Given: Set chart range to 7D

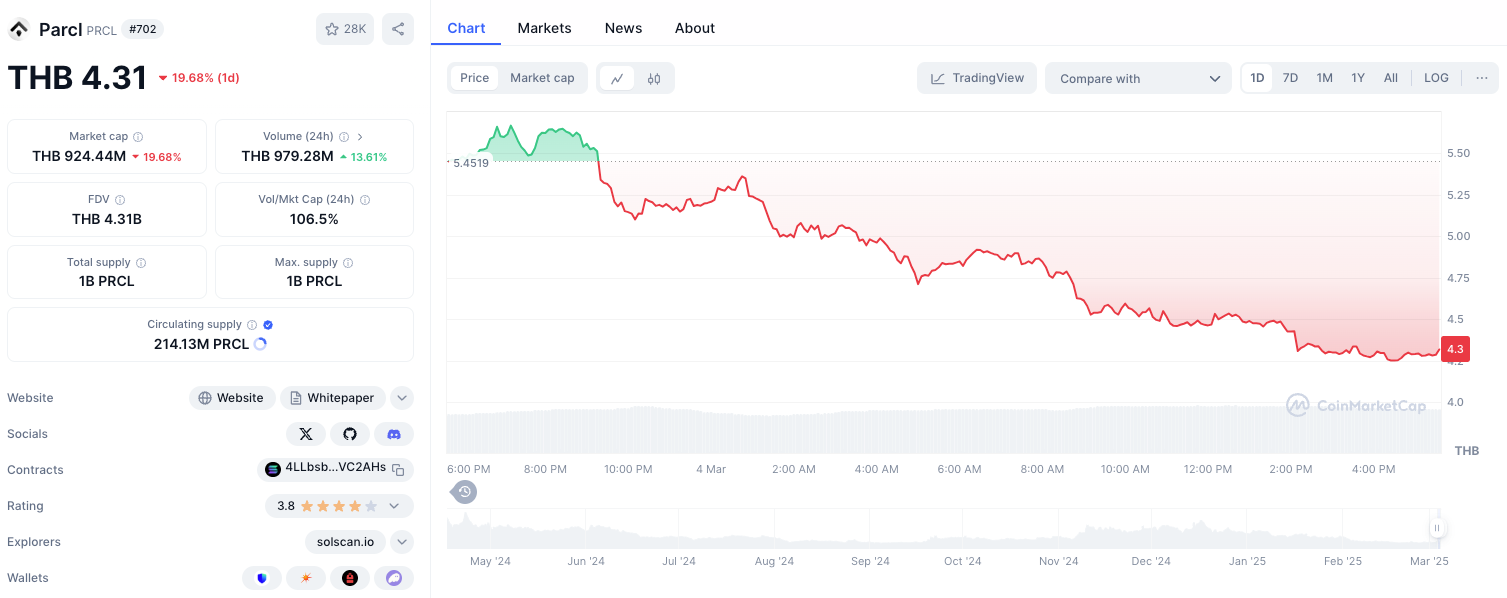Looking at the screenshot, I should point(1290,78).
